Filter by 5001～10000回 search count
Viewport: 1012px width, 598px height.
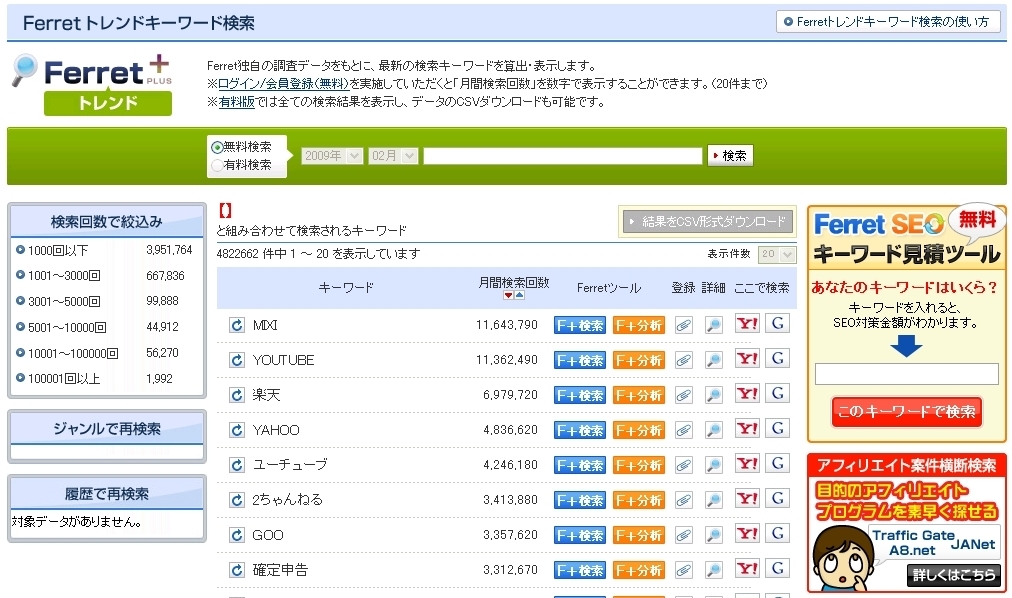(66, 327)
